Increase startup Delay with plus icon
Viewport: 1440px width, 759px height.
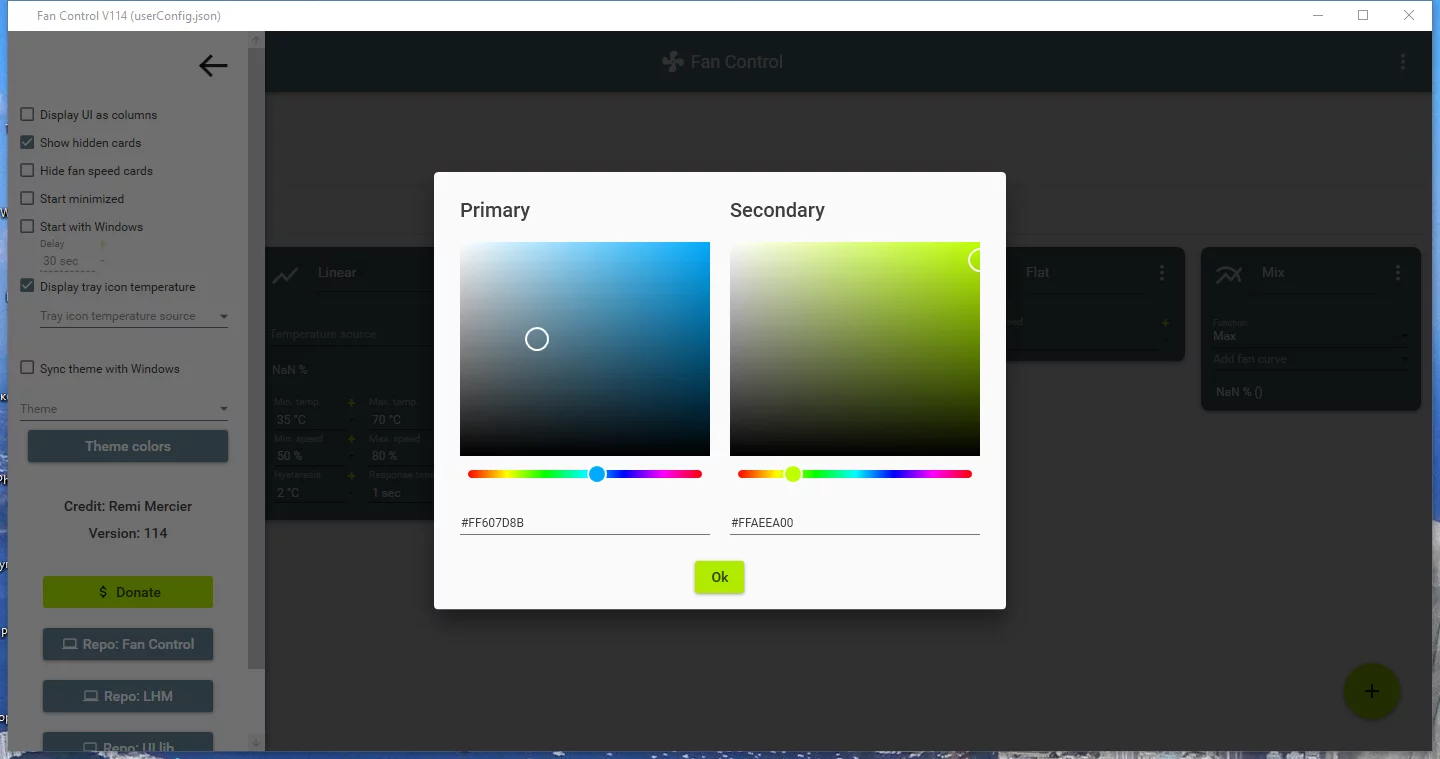tap(103, 243)
